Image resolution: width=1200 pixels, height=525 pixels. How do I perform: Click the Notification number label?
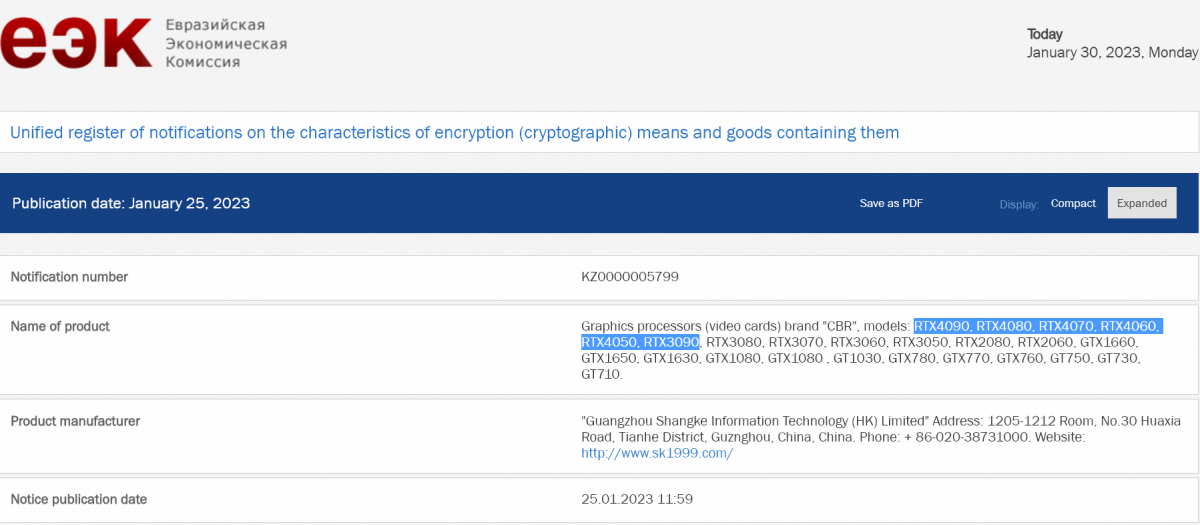[69, 277]
